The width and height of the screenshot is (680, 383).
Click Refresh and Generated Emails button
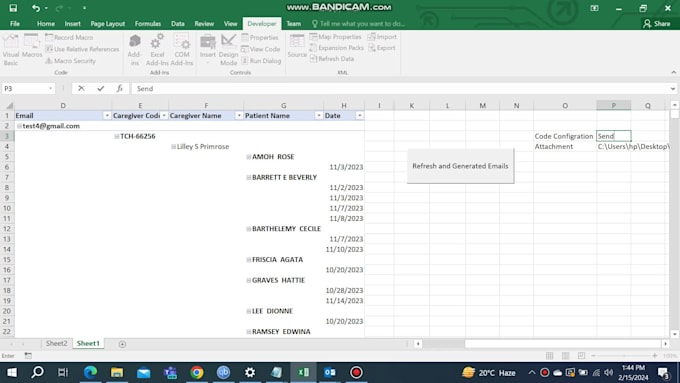(460, 166)
